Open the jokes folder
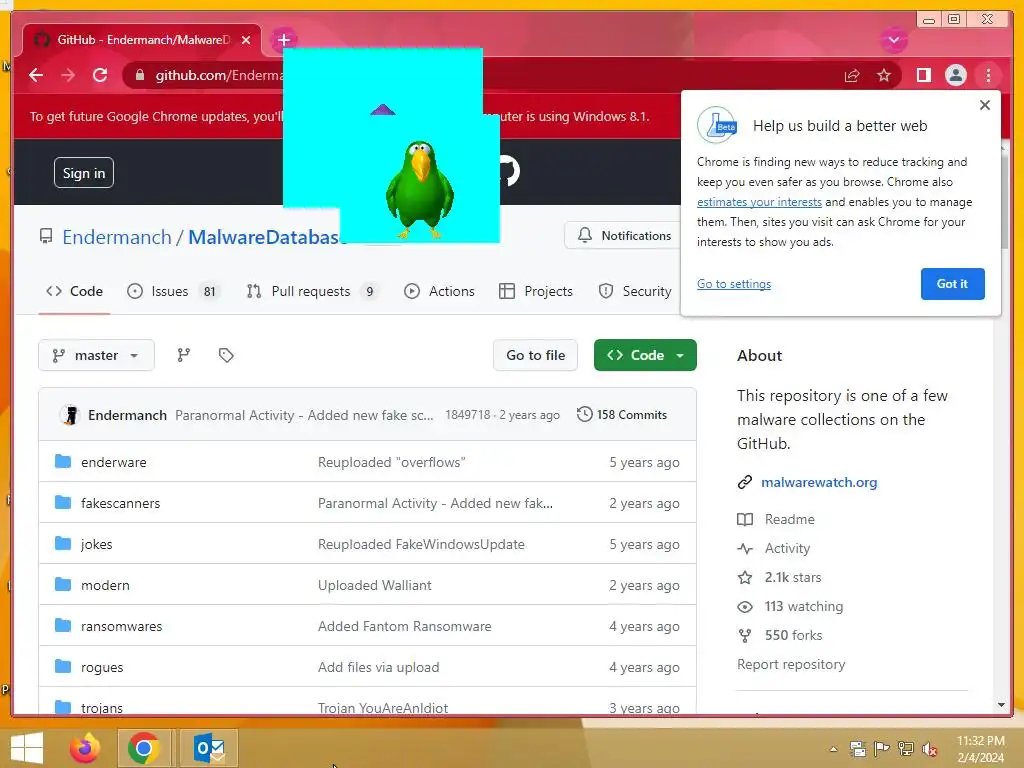1024x768 pixels. 97,545
